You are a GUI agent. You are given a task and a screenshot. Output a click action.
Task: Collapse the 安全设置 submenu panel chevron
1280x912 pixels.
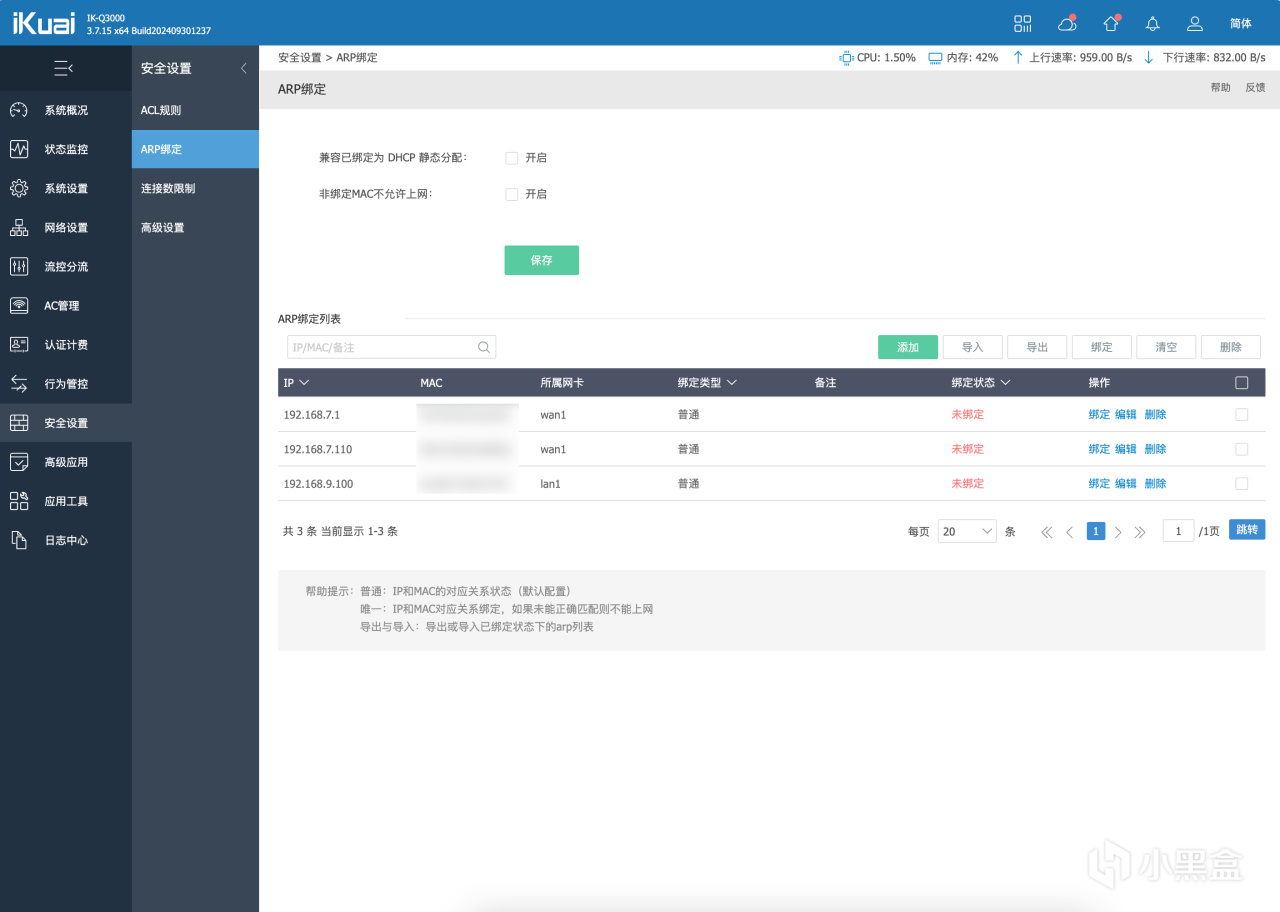tap(243, 68)
